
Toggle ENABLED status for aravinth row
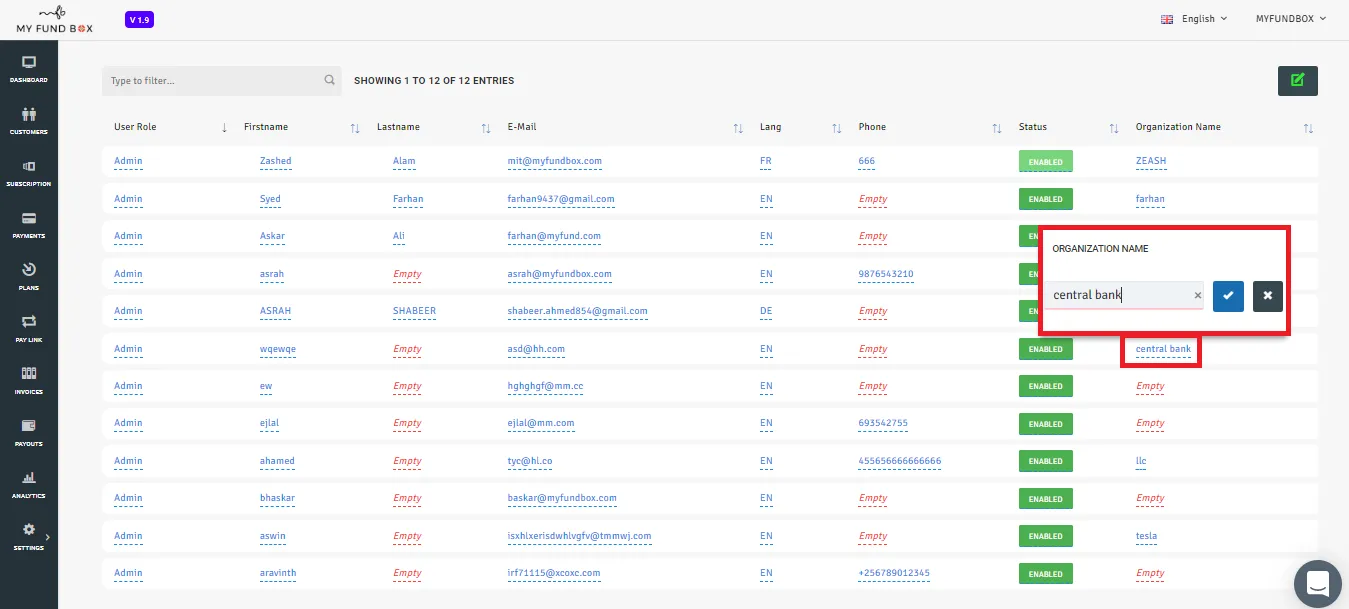(x=1045, y=574)
